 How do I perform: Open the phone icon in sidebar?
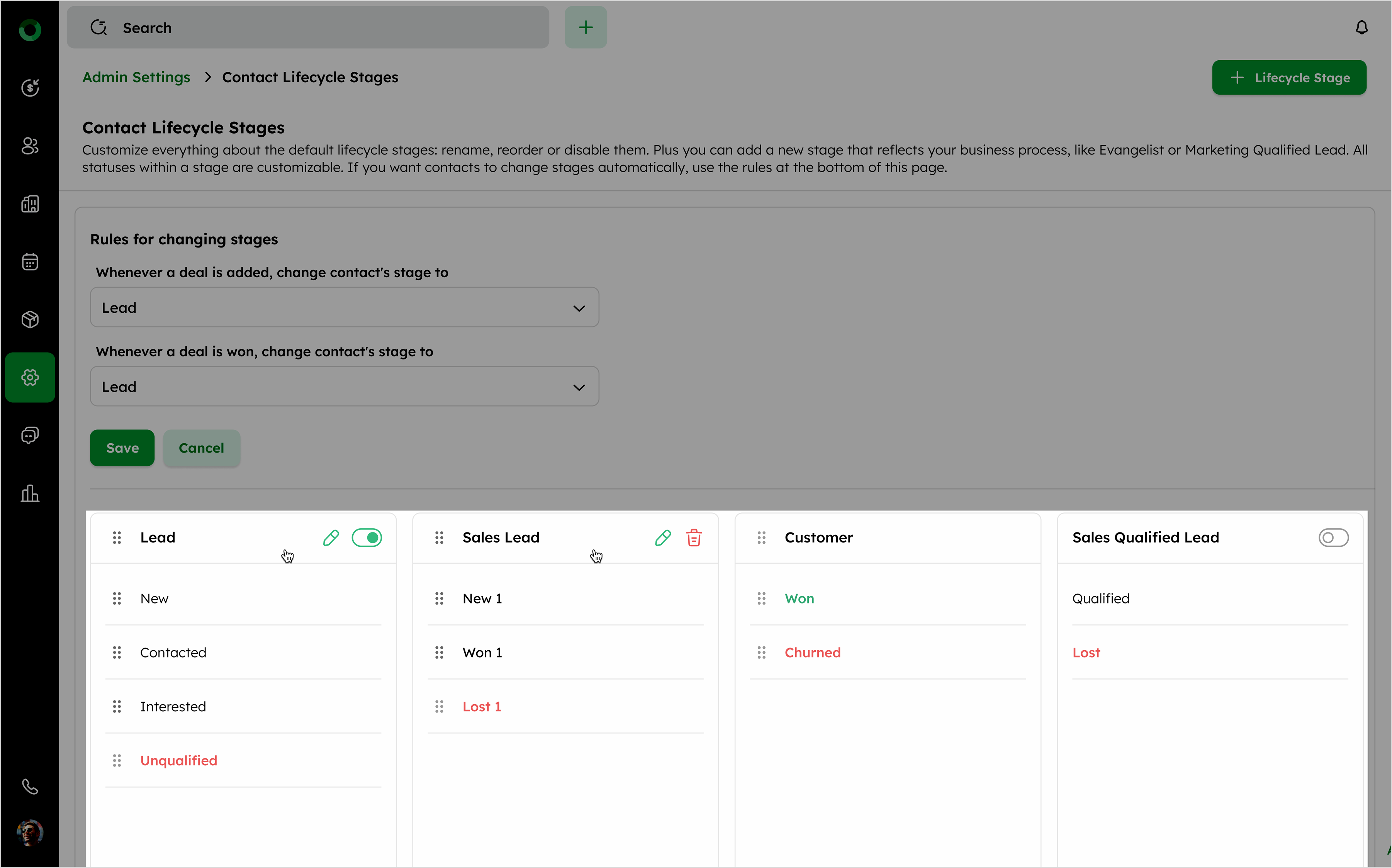coord(30,787)
